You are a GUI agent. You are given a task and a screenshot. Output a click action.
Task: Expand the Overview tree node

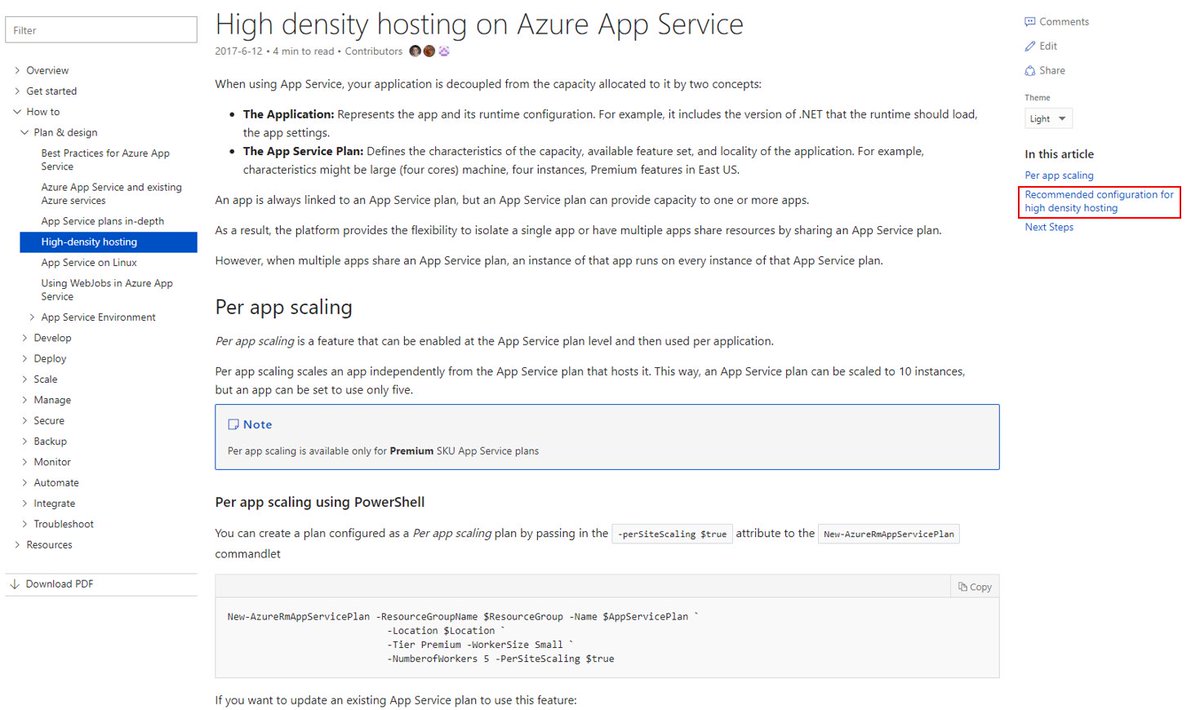[17, 71]
